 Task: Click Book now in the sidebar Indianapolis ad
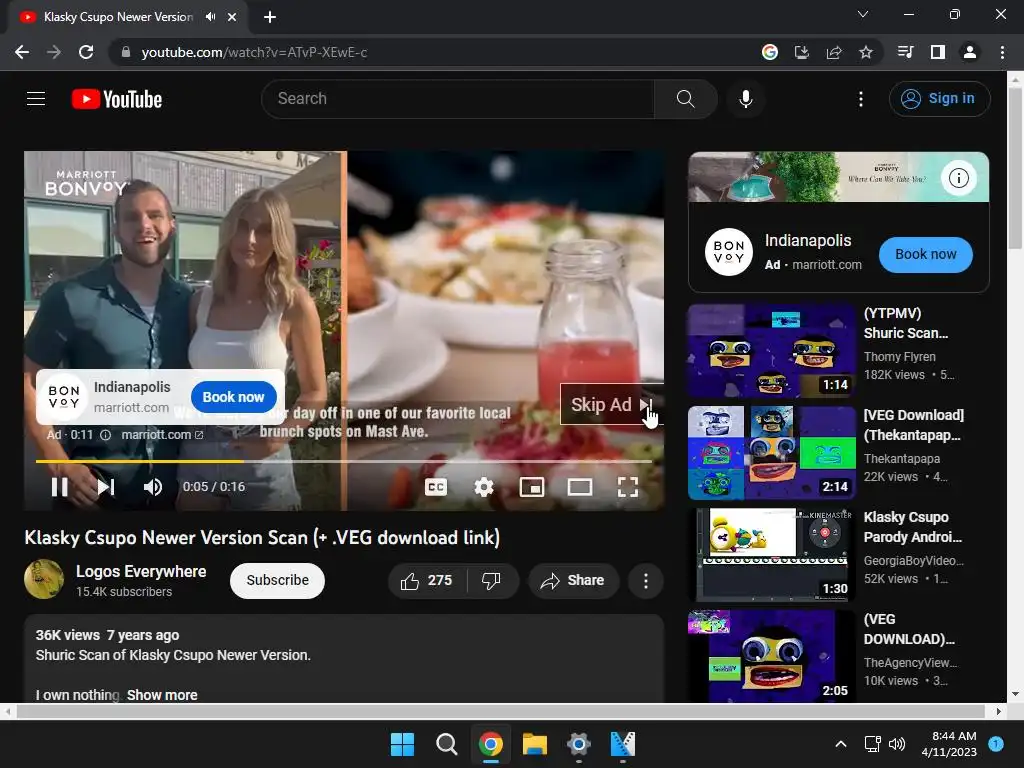click(925, 254)
